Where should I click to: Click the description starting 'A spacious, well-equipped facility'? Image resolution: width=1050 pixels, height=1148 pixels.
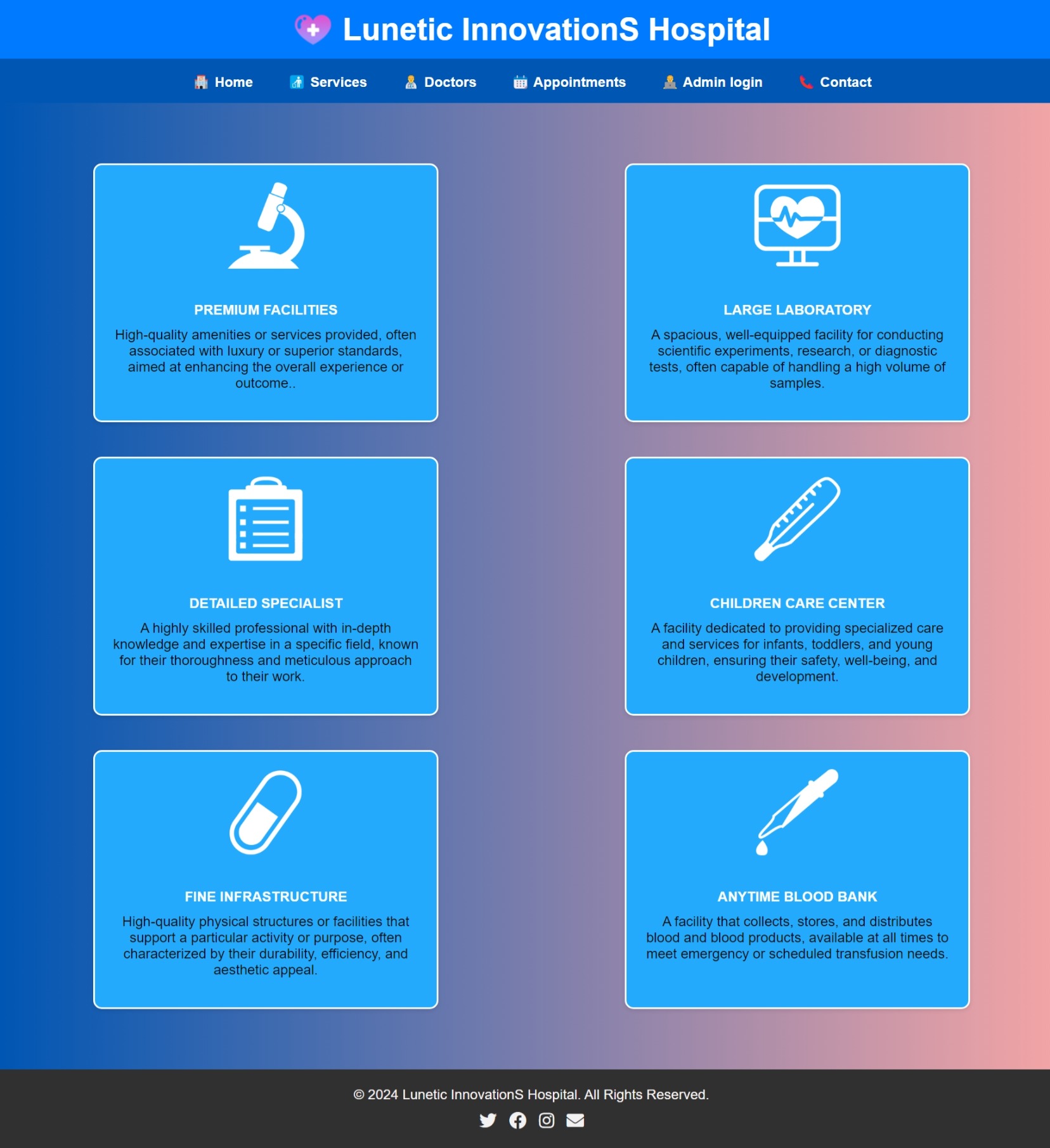tap(797, 359)
